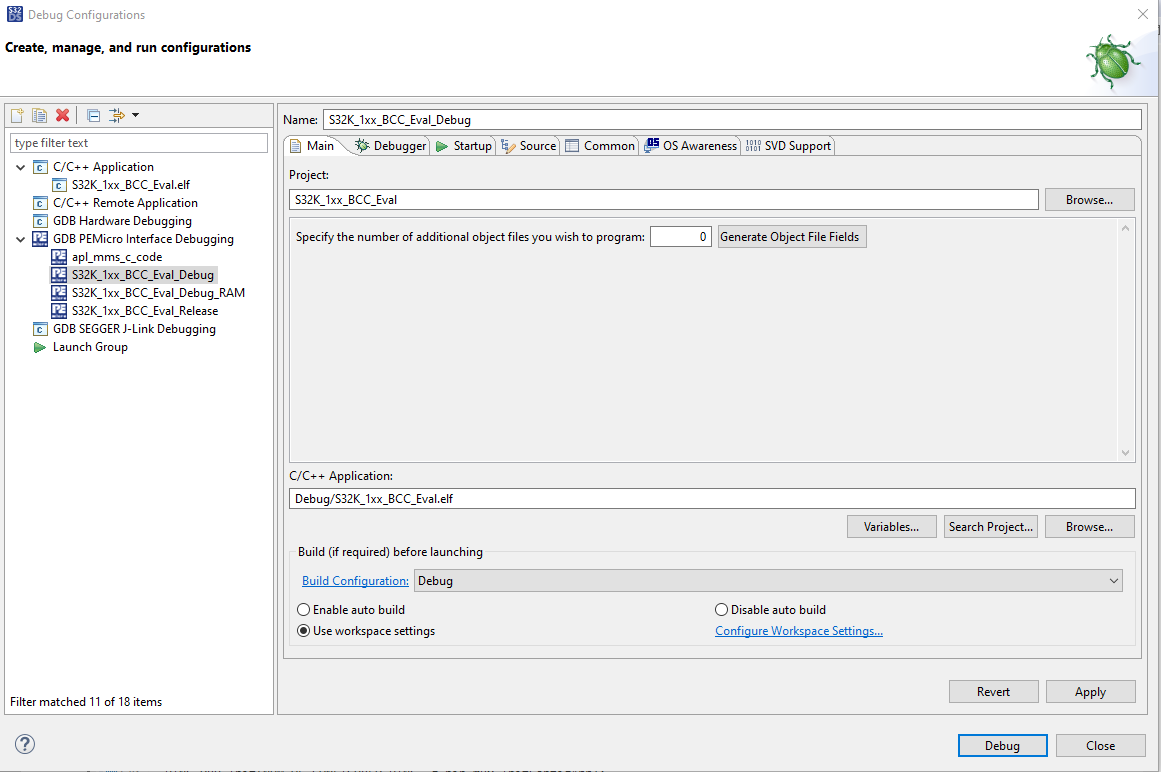Collapse GDB PEMicro Interface Debugging node
The image size is (1161, 772).
(21, 239)
